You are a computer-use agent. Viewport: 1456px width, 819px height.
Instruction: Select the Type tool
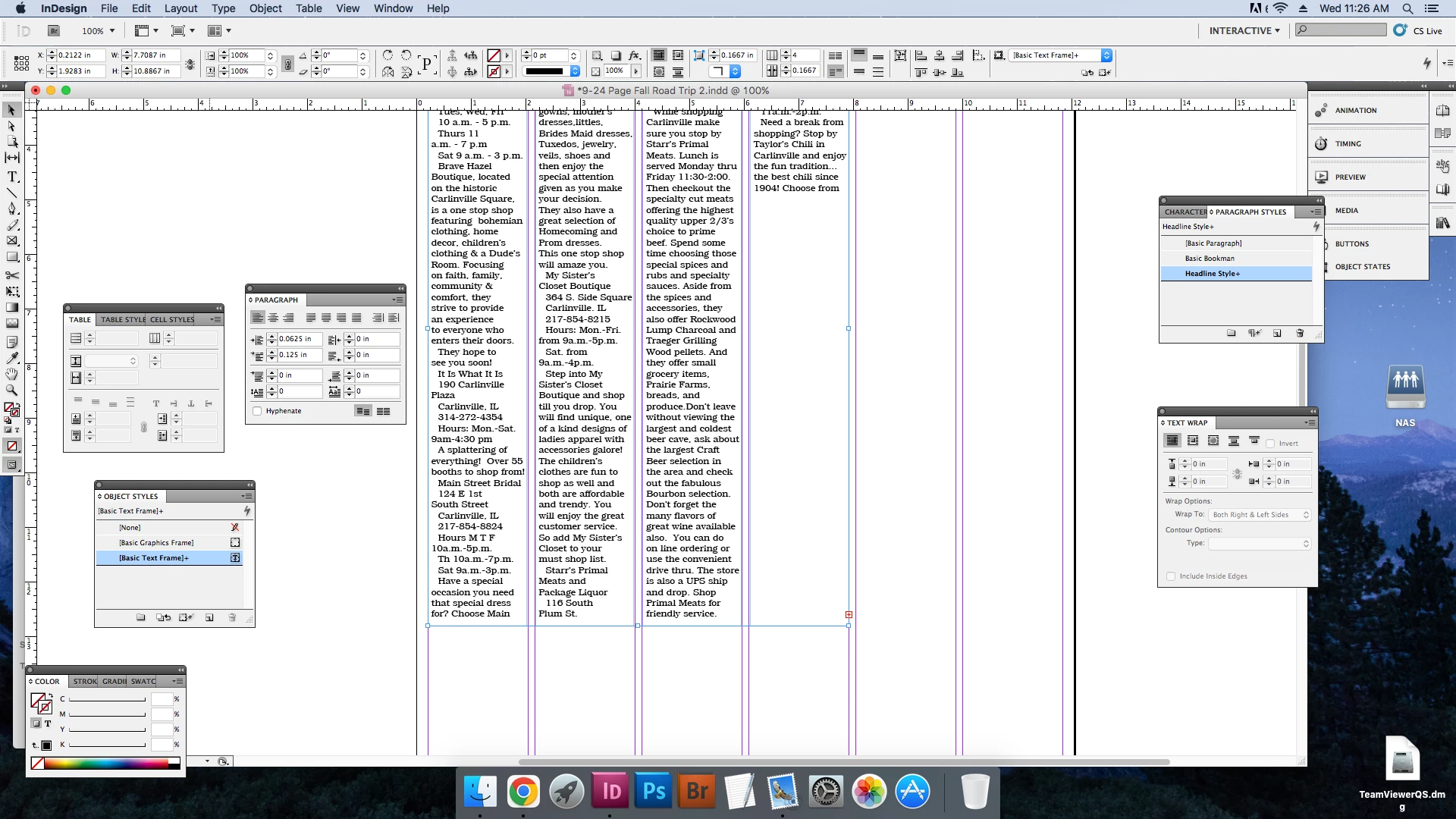[12, 177]
